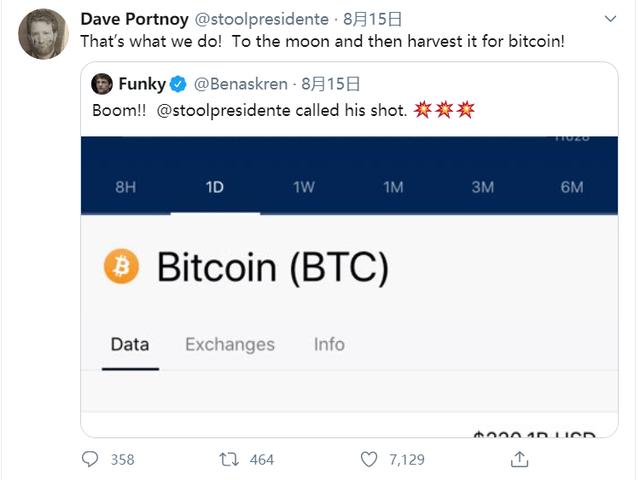Switch chart to 1W range
Screen dimensions: 640x480
point(304,187)
